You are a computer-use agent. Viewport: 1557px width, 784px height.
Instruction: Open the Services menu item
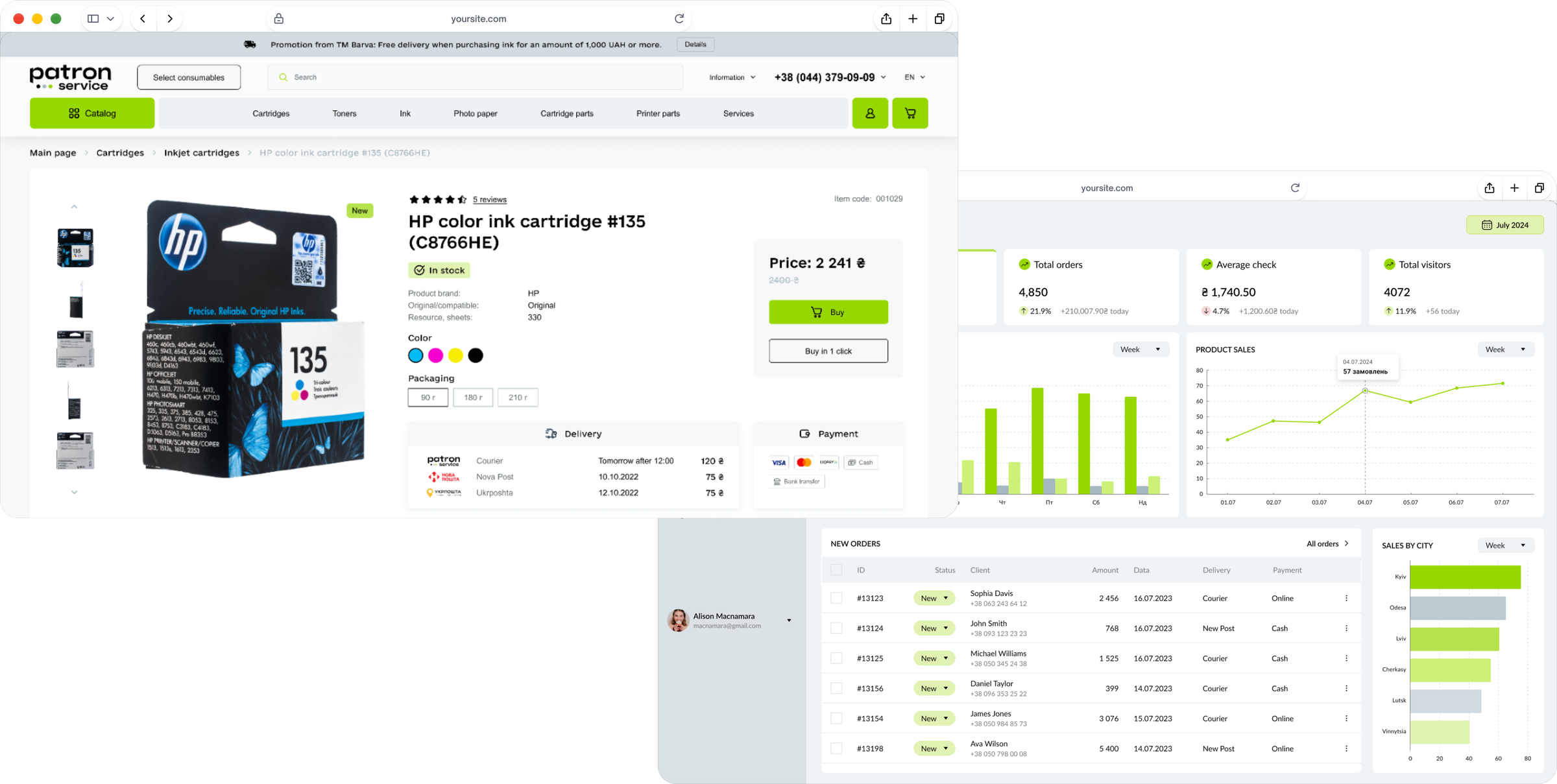pyautogui.click(x=738, y=113)
